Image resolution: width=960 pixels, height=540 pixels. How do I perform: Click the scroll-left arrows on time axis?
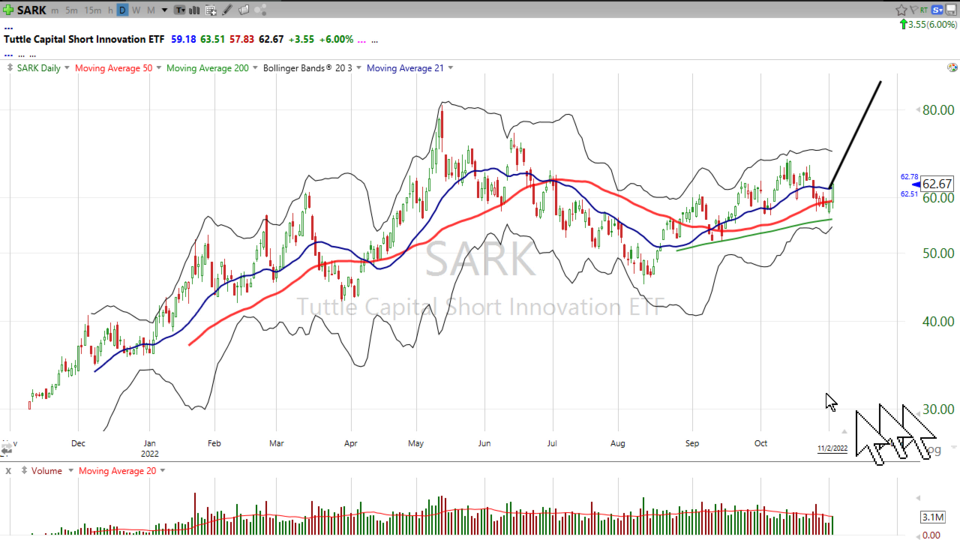tap(6, 451)
